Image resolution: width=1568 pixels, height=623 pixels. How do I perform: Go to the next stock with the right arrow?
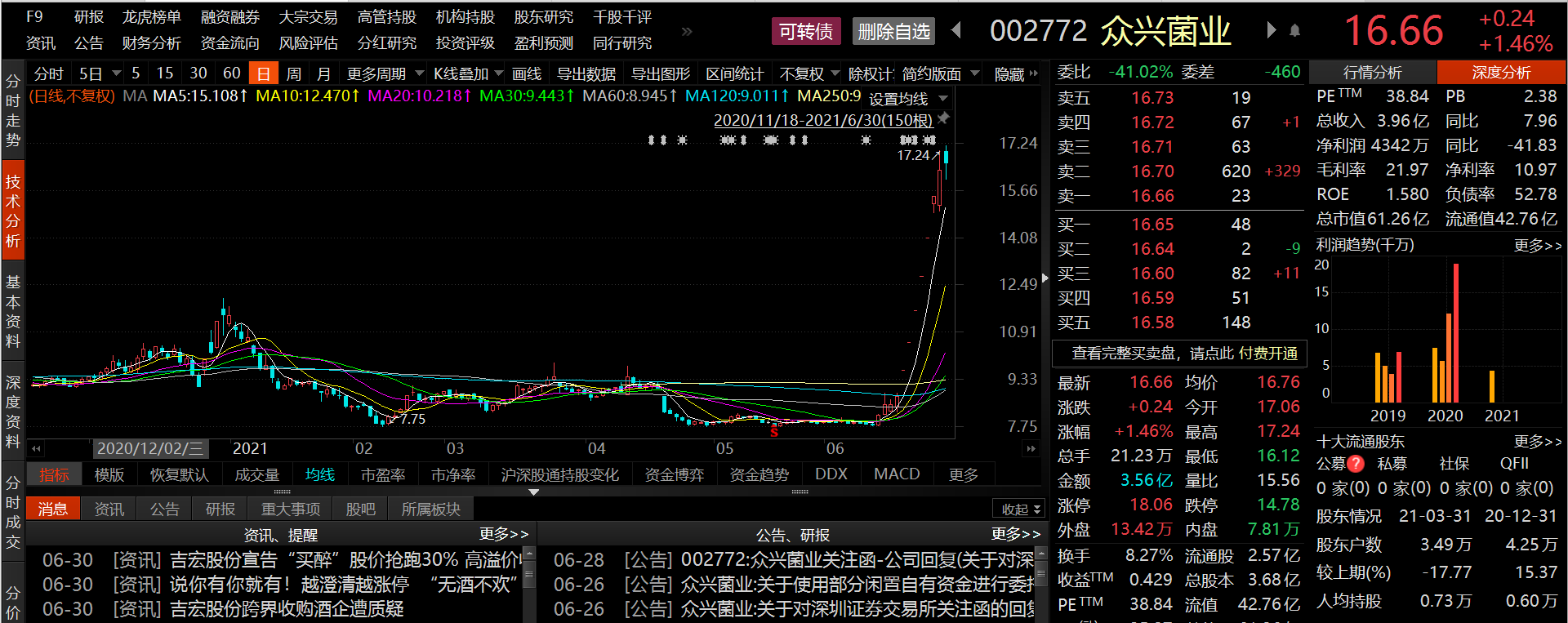pos(1271,31)
